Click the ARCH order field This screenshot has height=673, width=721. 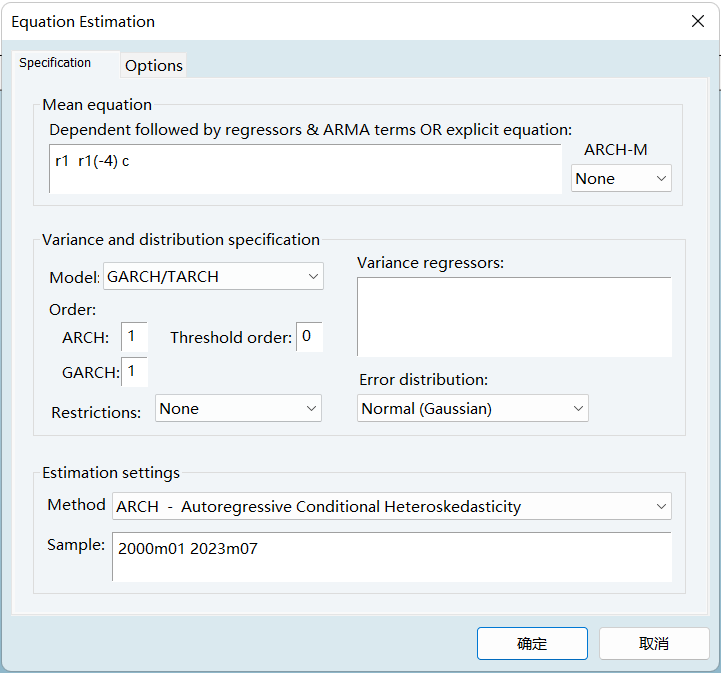click(134, 337)
